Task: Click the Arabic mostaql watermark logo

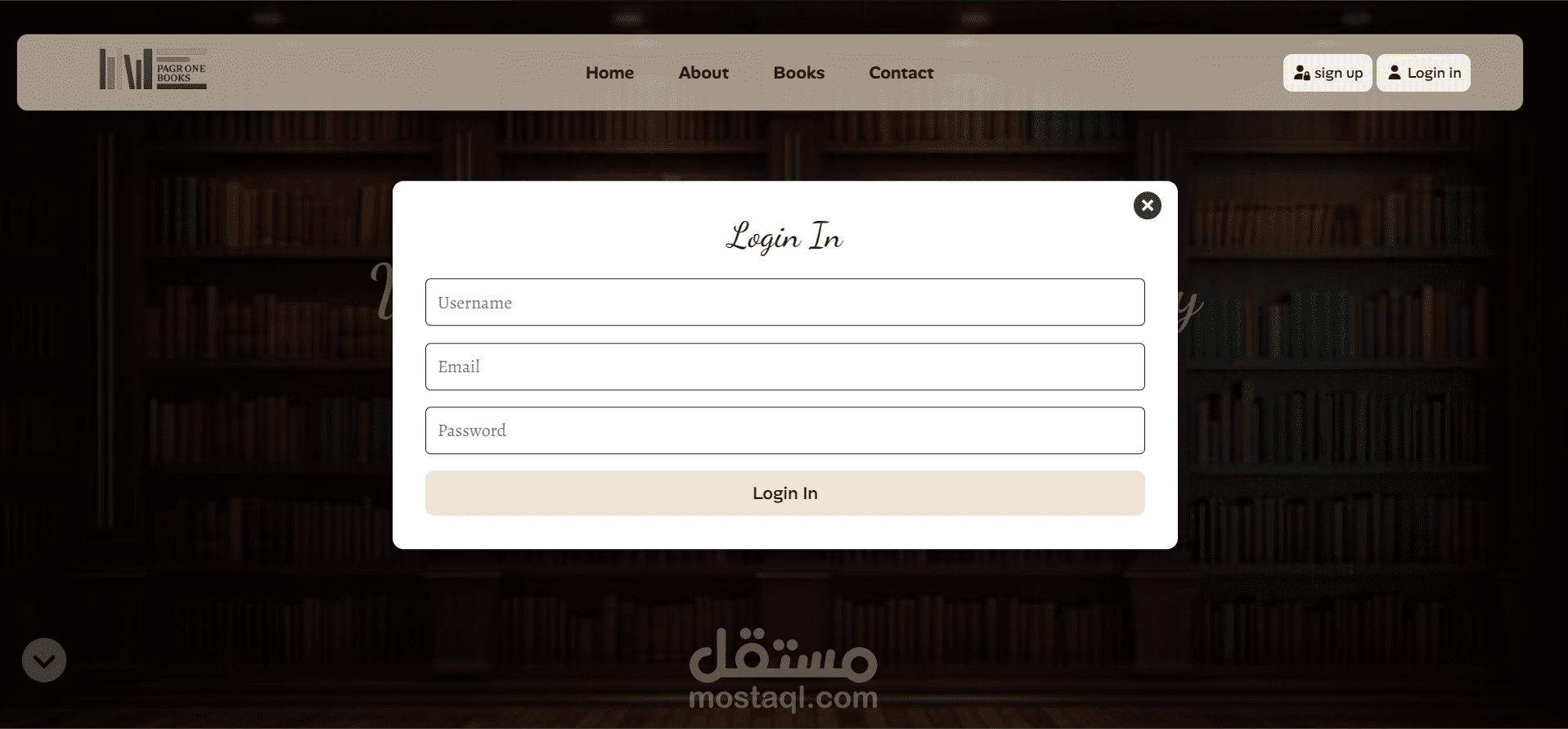Action: point(784,655)
